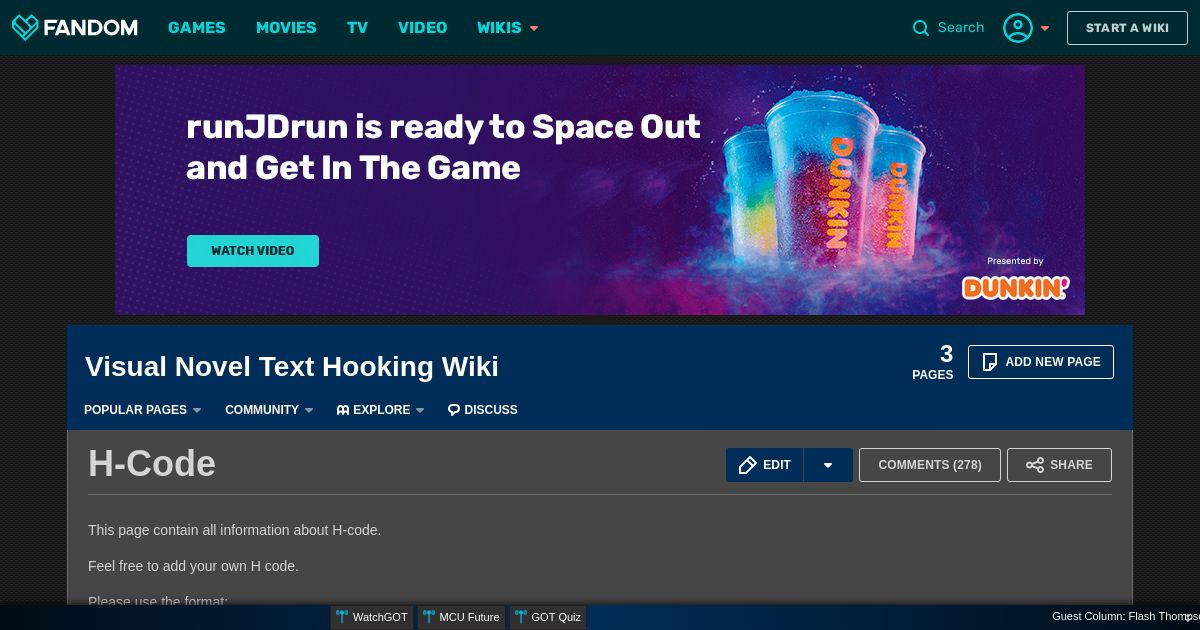The height and width of the screenshot is (630, 1200).
Task: Expand the Community menu
Action: tap(269, 410)
